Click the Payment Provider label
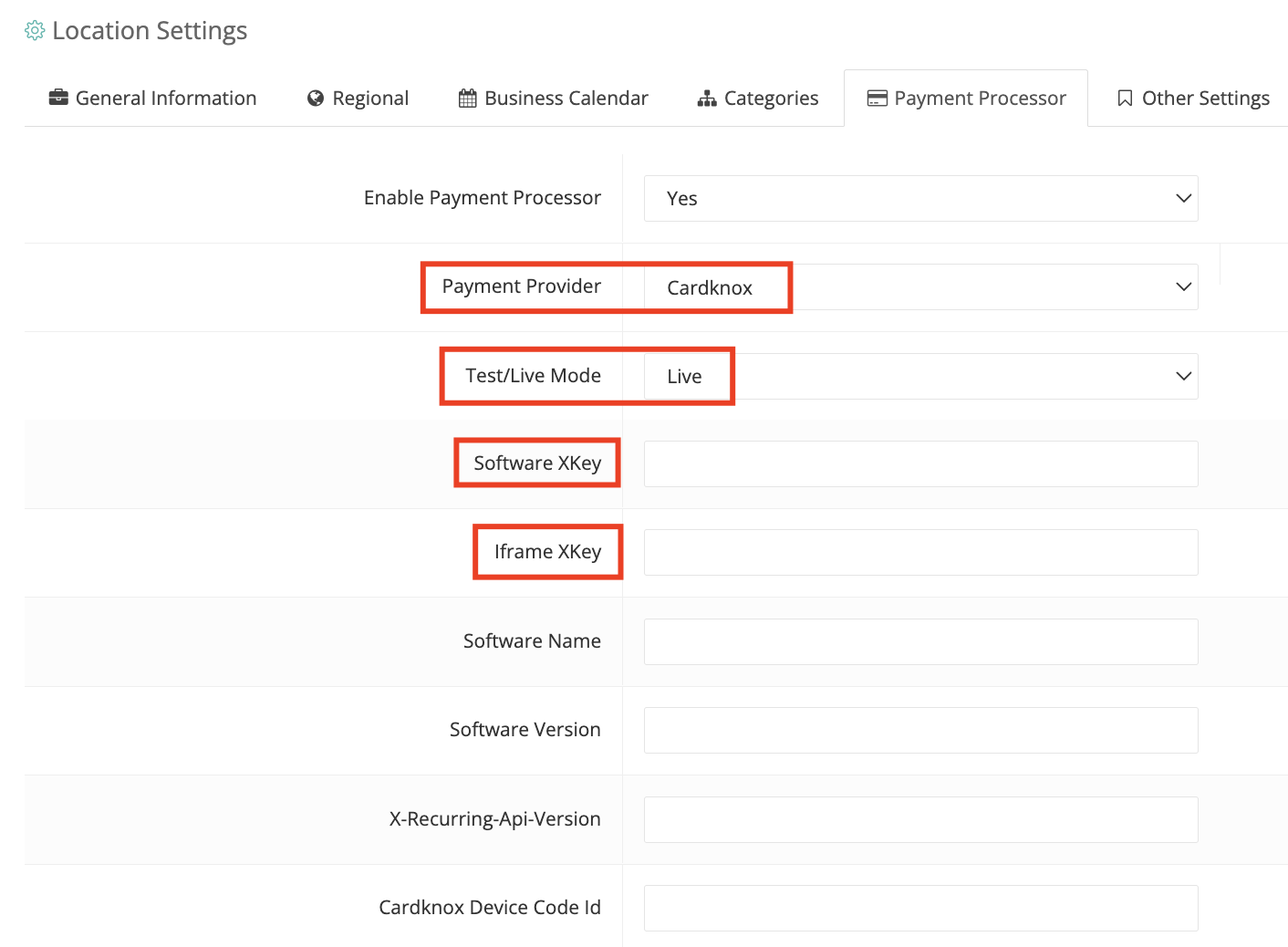This screenshot has width=1288, height=947. [522, 286]
